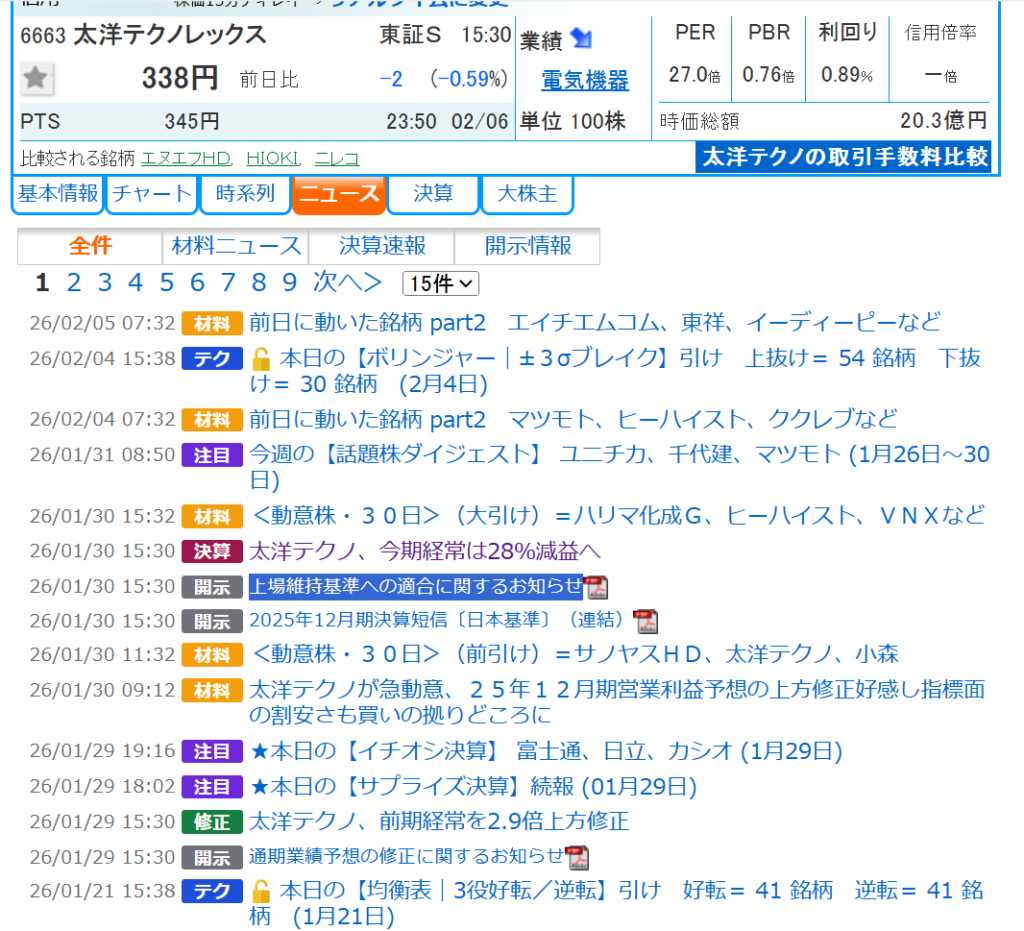
Task: Click the green 修正 tag badge
Action: pos(212,822)
